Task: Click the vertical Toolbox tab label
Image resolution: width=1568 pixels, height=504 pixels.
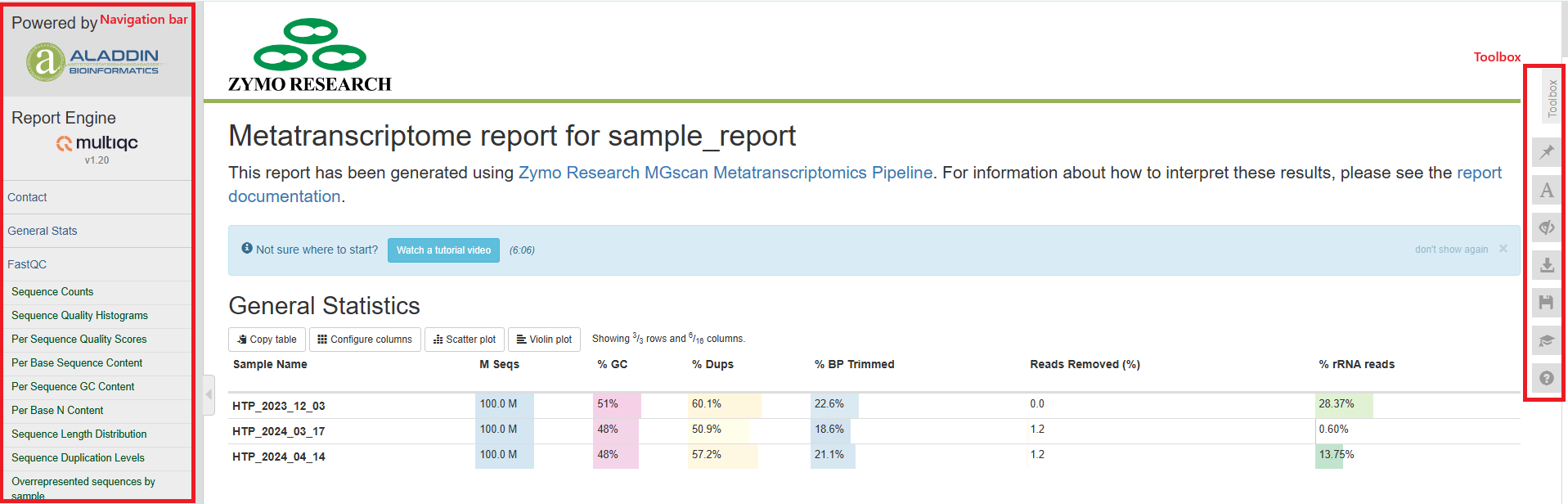Action: tap(1552, 99)
